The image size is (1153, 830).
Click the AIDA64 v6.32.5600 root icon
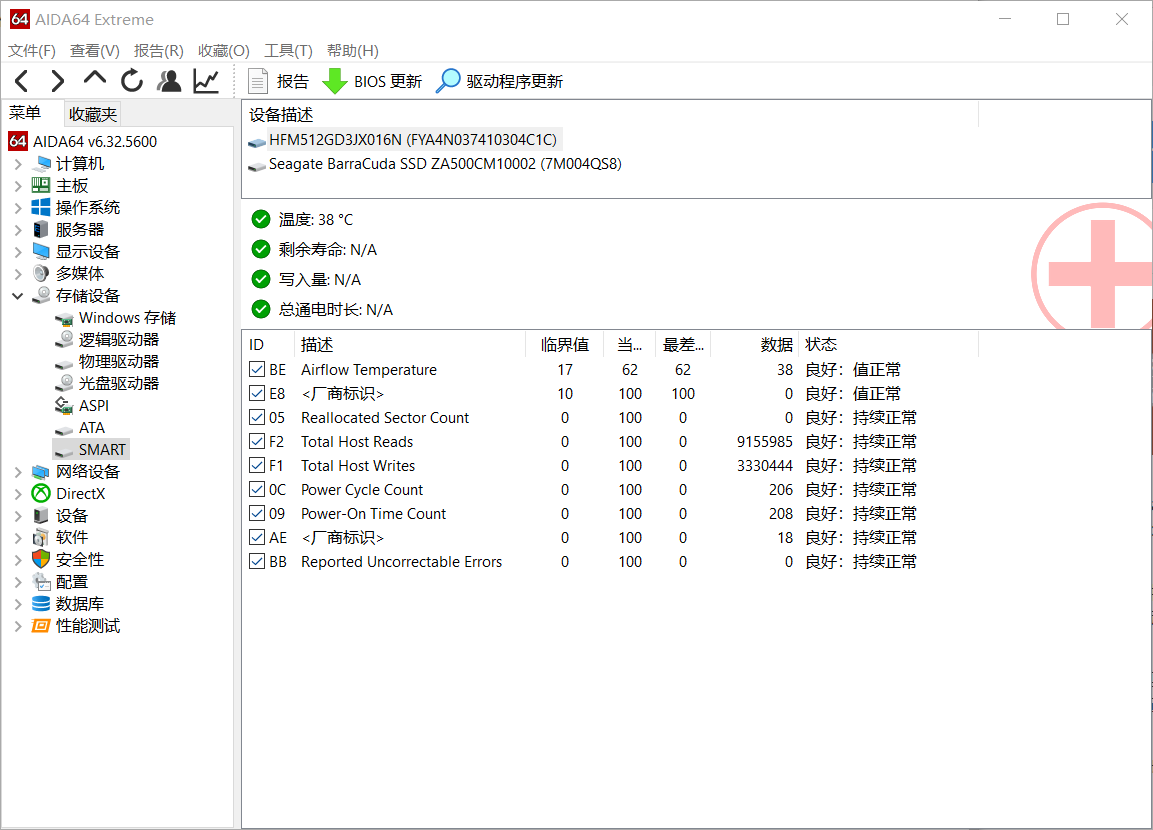(x=18, y=141)
